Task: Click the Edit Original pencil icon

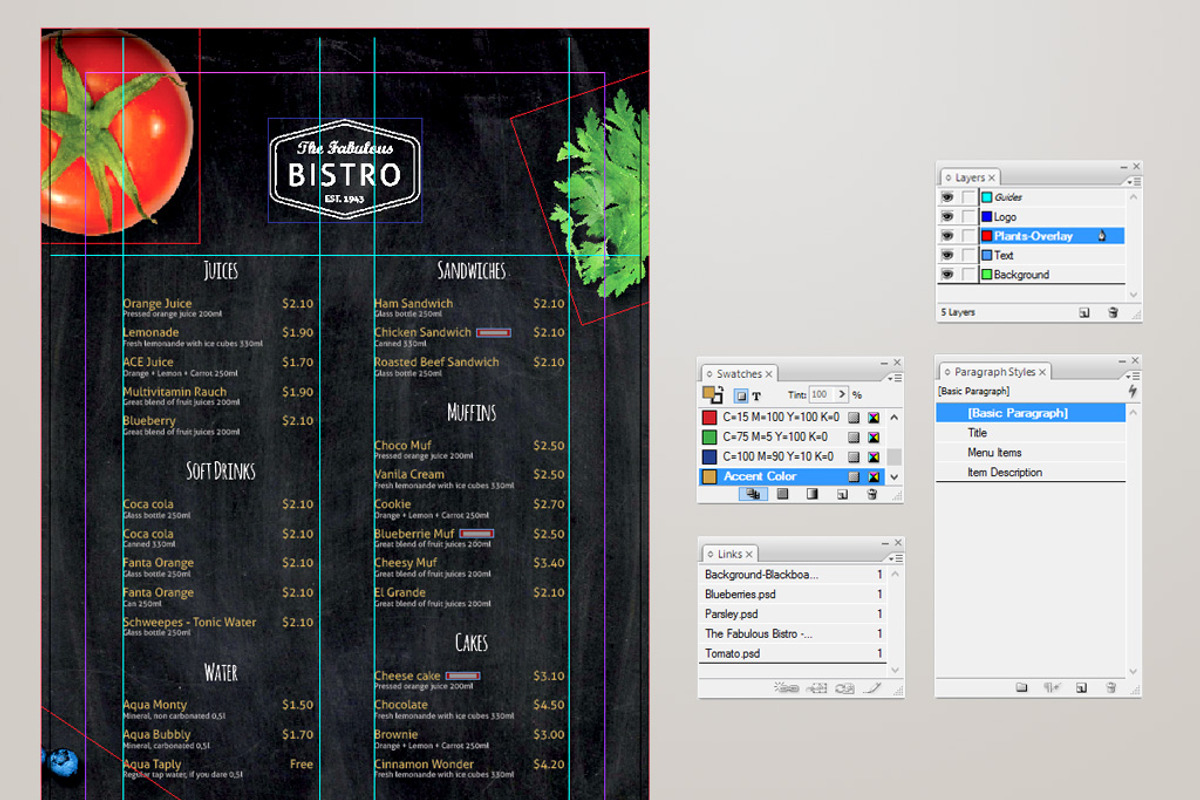Action: tap(872, 688)
